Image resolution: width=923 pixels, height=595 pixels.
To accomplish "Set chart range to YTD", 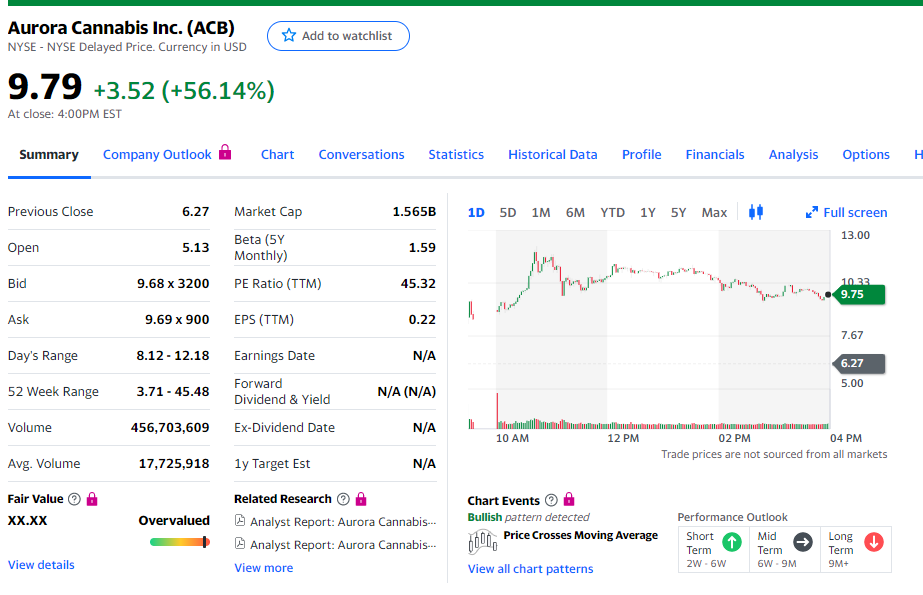I will click(612, 212).
